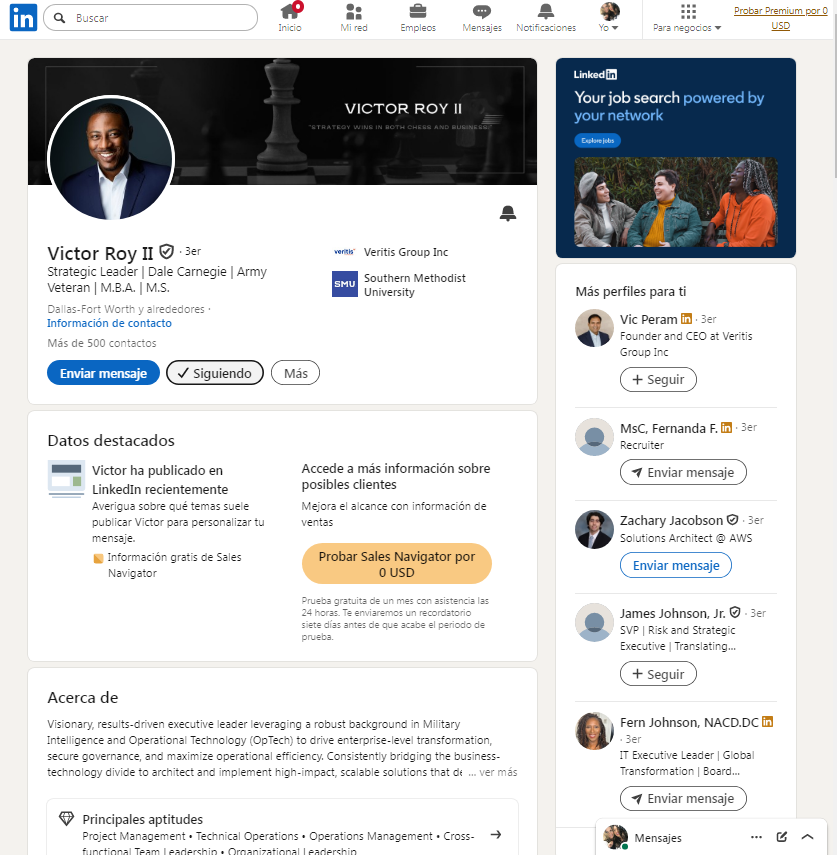Viewport: 837px width, 855px height.
Task: Click Southern Methodist University SMU logo
Action: pos(345,284)
